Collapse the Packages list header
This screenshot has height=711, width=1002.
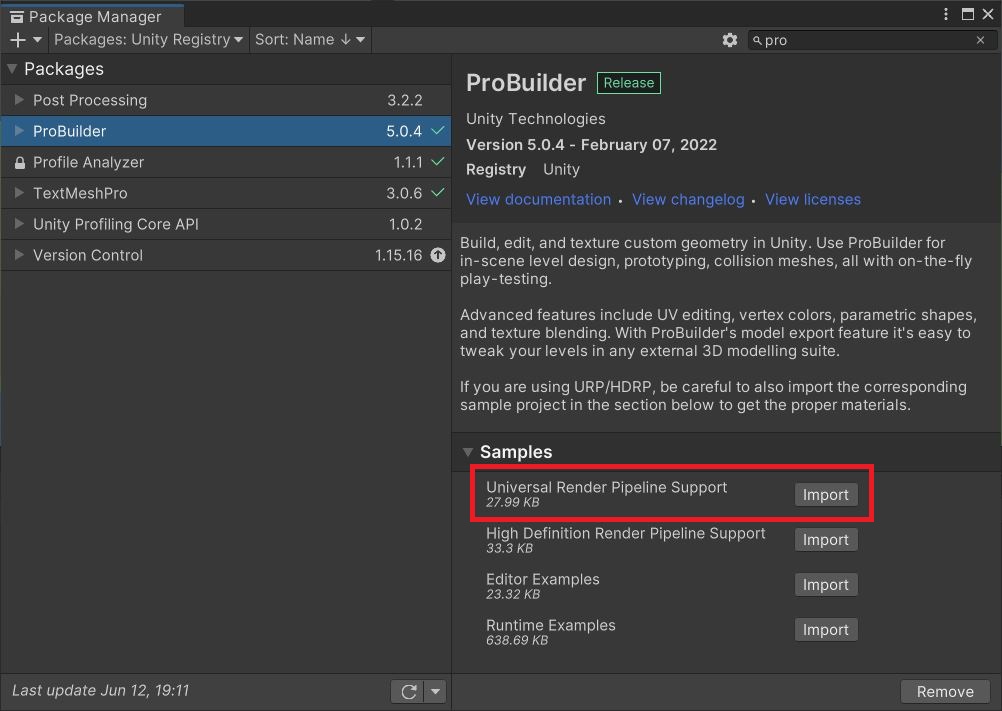(x=12, y=69)
